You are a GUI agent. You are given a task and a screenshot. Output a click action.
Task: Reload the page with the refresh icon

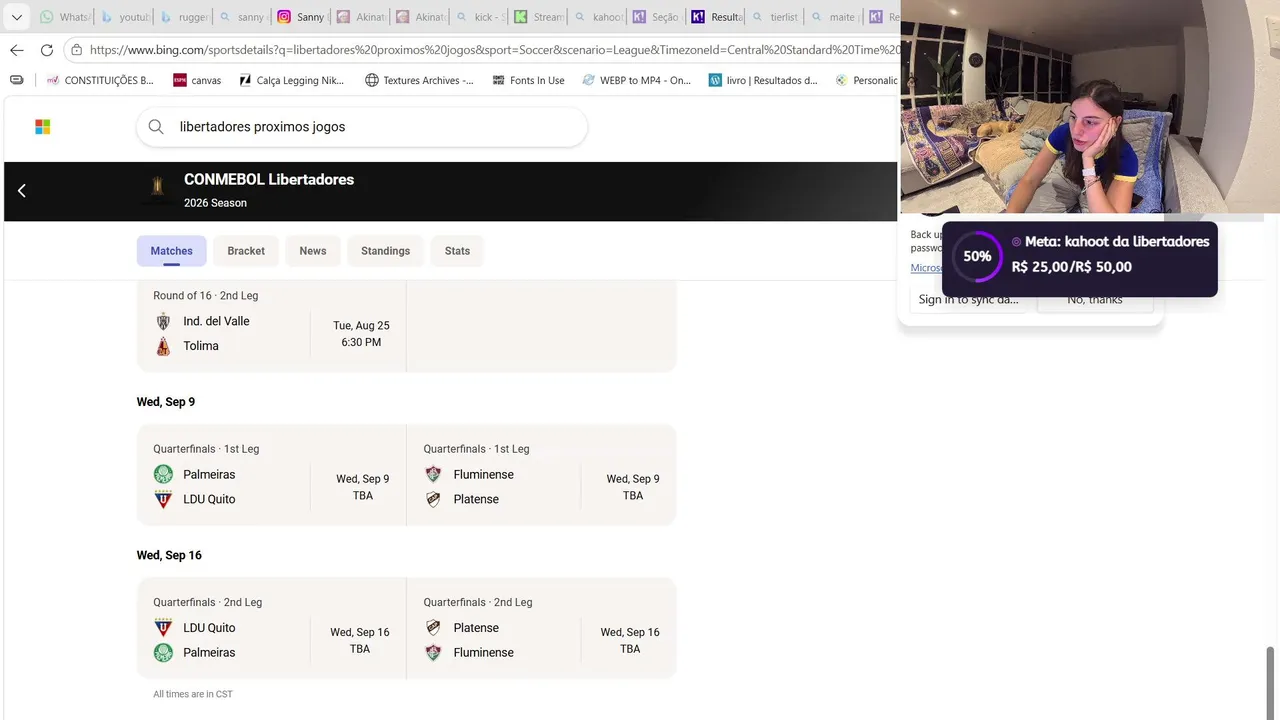[47, 50]
